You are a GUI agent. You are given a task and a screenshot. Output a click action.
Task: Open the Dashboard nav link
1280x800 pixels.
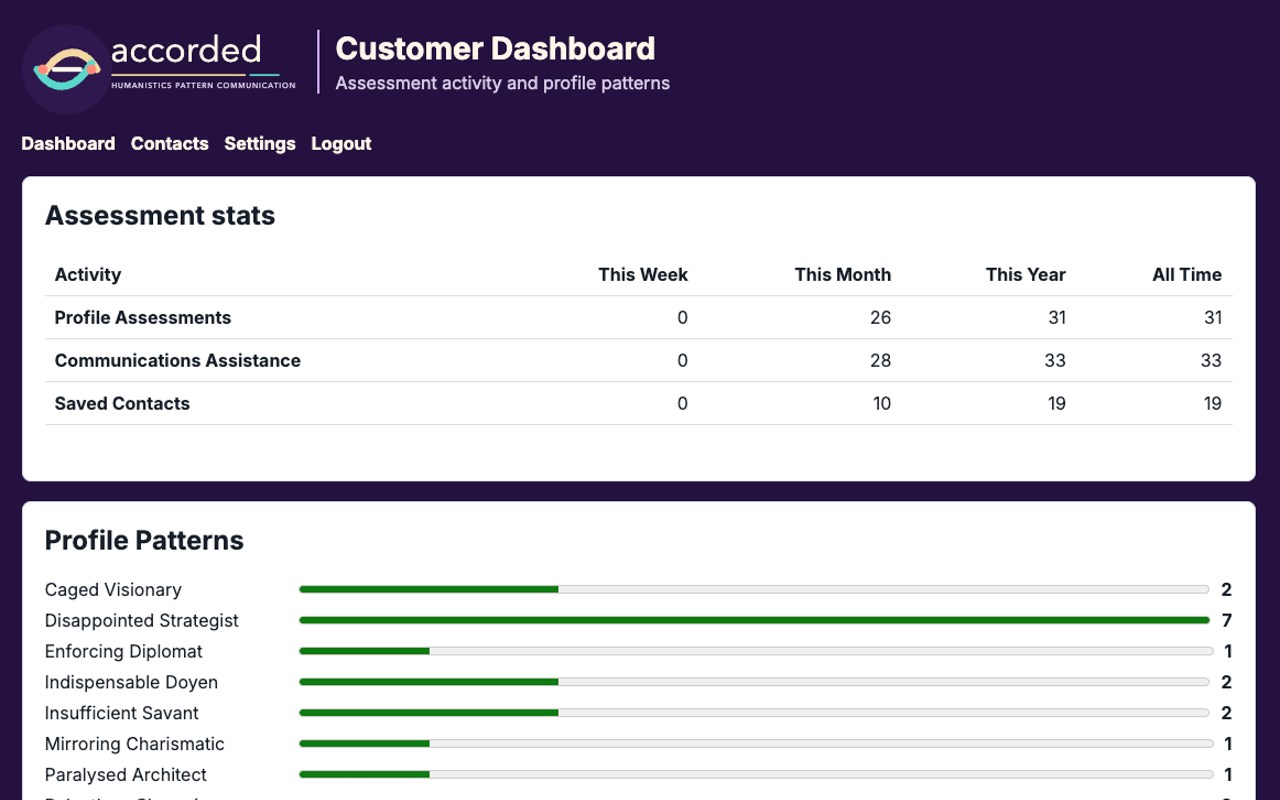pyautogui.click(x=68, y=144)
